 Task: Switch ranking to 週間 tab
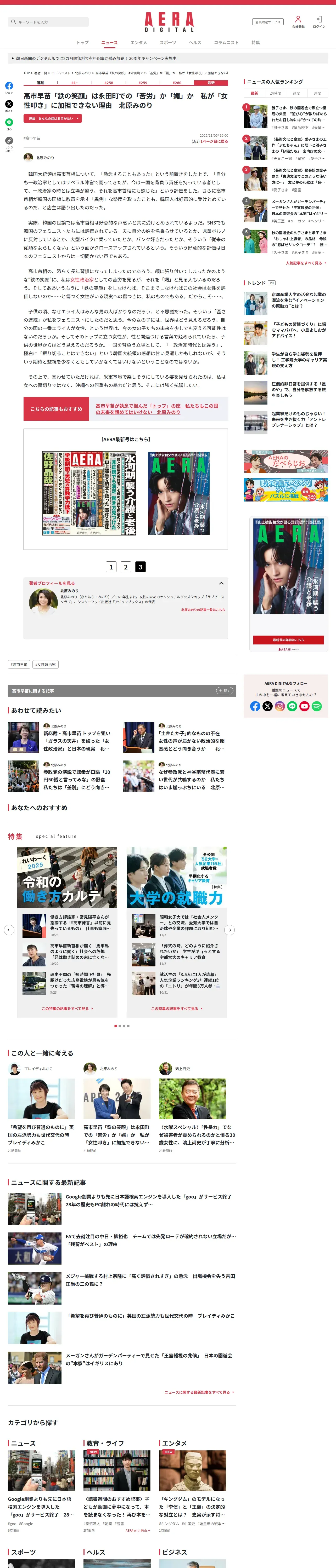[x=296, y=93]
